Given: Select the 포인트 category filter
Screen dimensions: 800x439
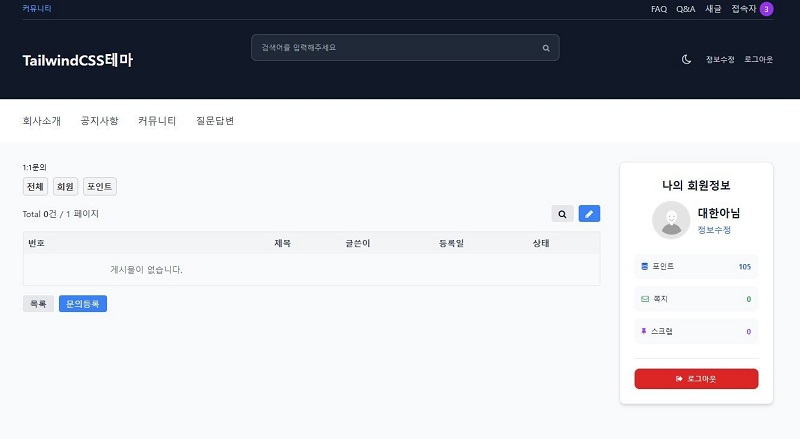Looking at the screenshot, I should point(99,186).
